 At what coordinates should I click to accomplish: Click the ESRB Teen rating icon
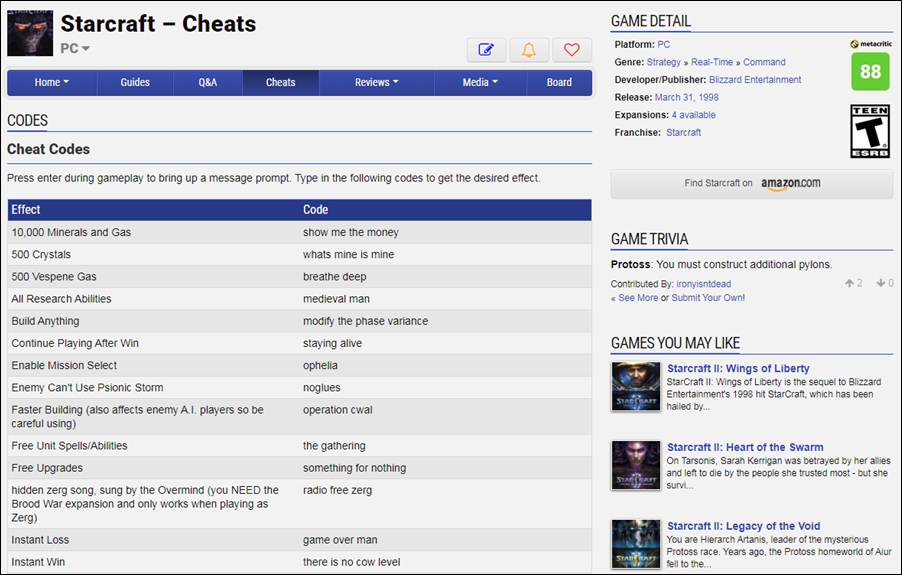870,131
